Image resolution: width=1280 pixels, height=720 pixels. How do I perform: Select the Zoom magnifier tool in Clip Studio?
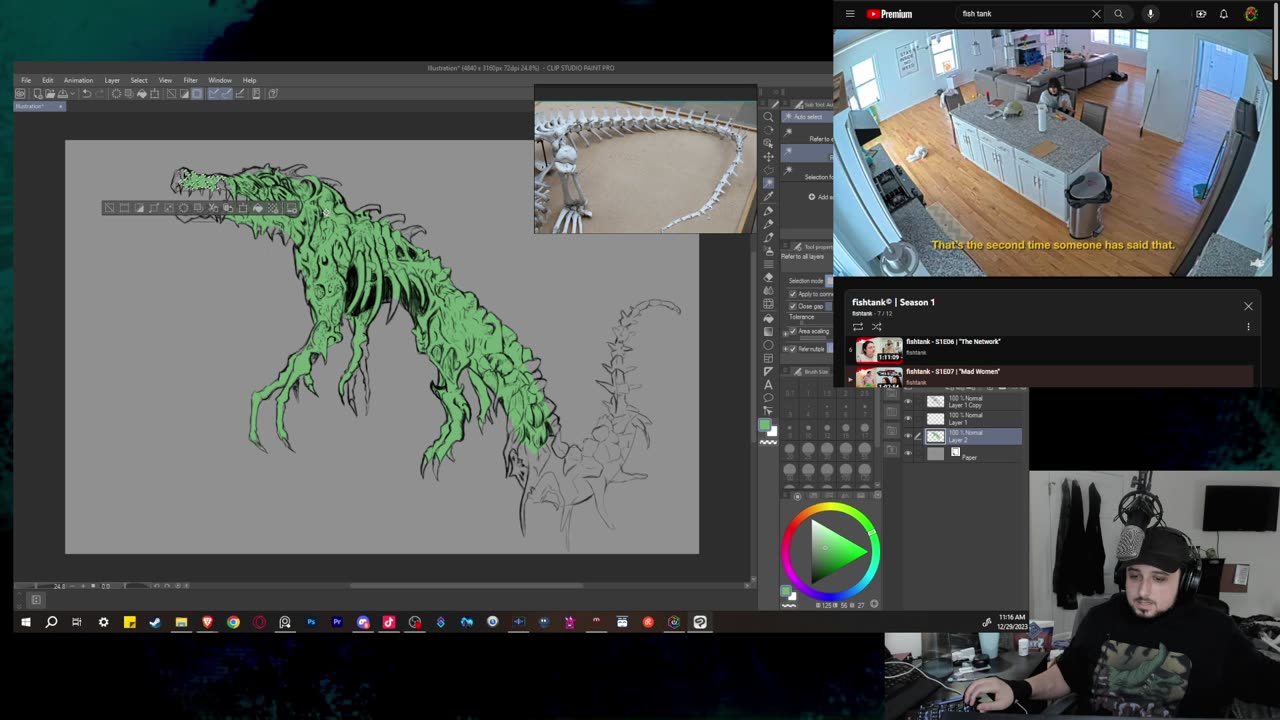768,116
